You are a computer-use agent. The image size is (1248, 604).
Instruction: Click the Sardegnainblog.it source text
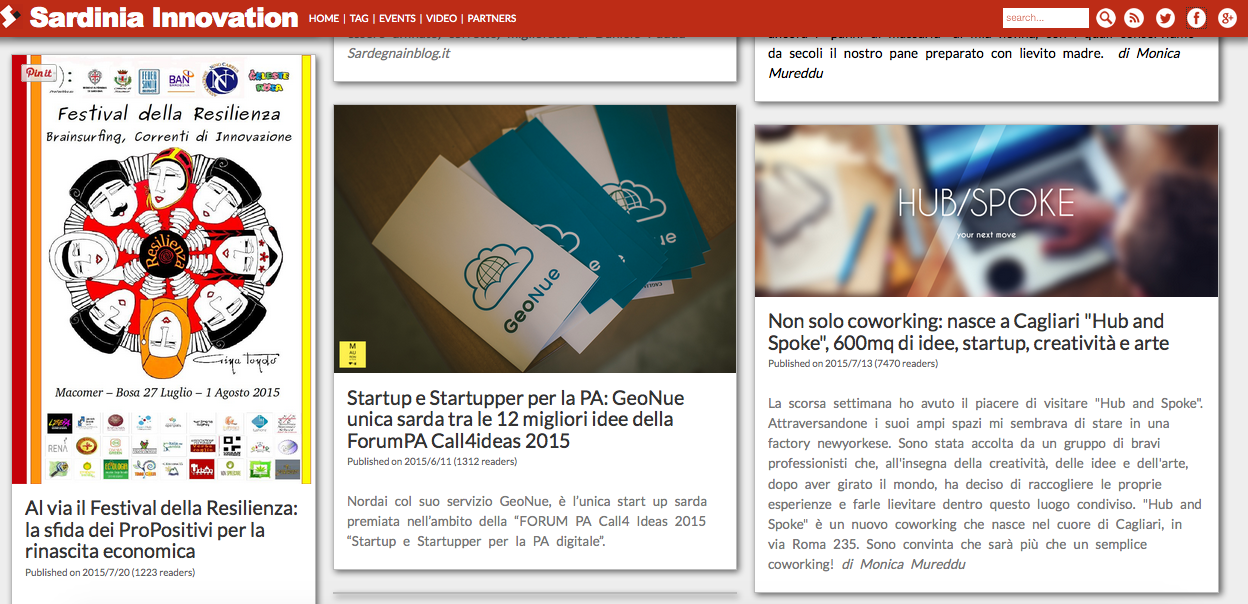click(398, 52)
